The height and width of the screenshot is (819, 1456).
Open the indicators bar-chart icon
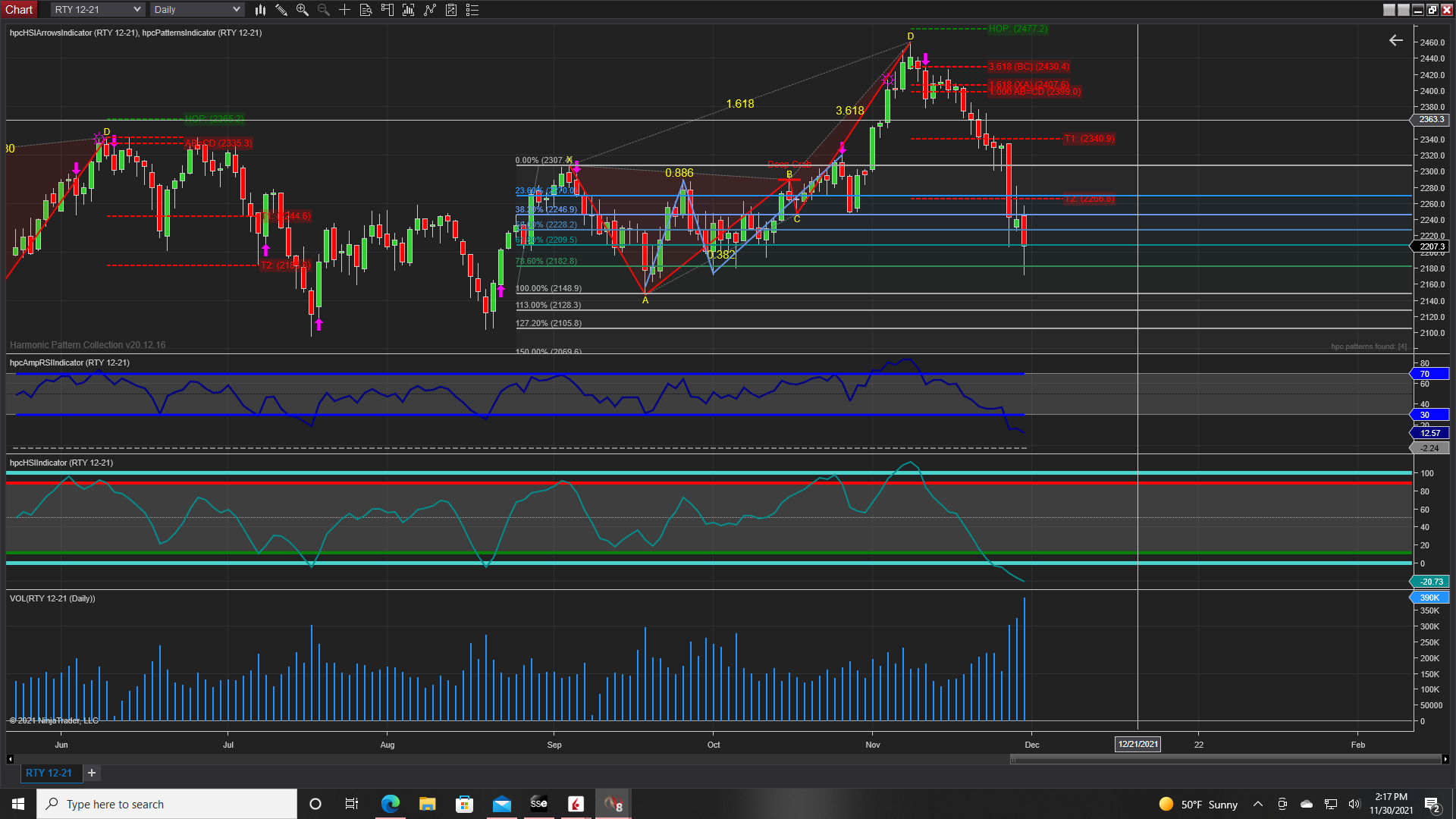pyautogui.click(x=409, y=10)
